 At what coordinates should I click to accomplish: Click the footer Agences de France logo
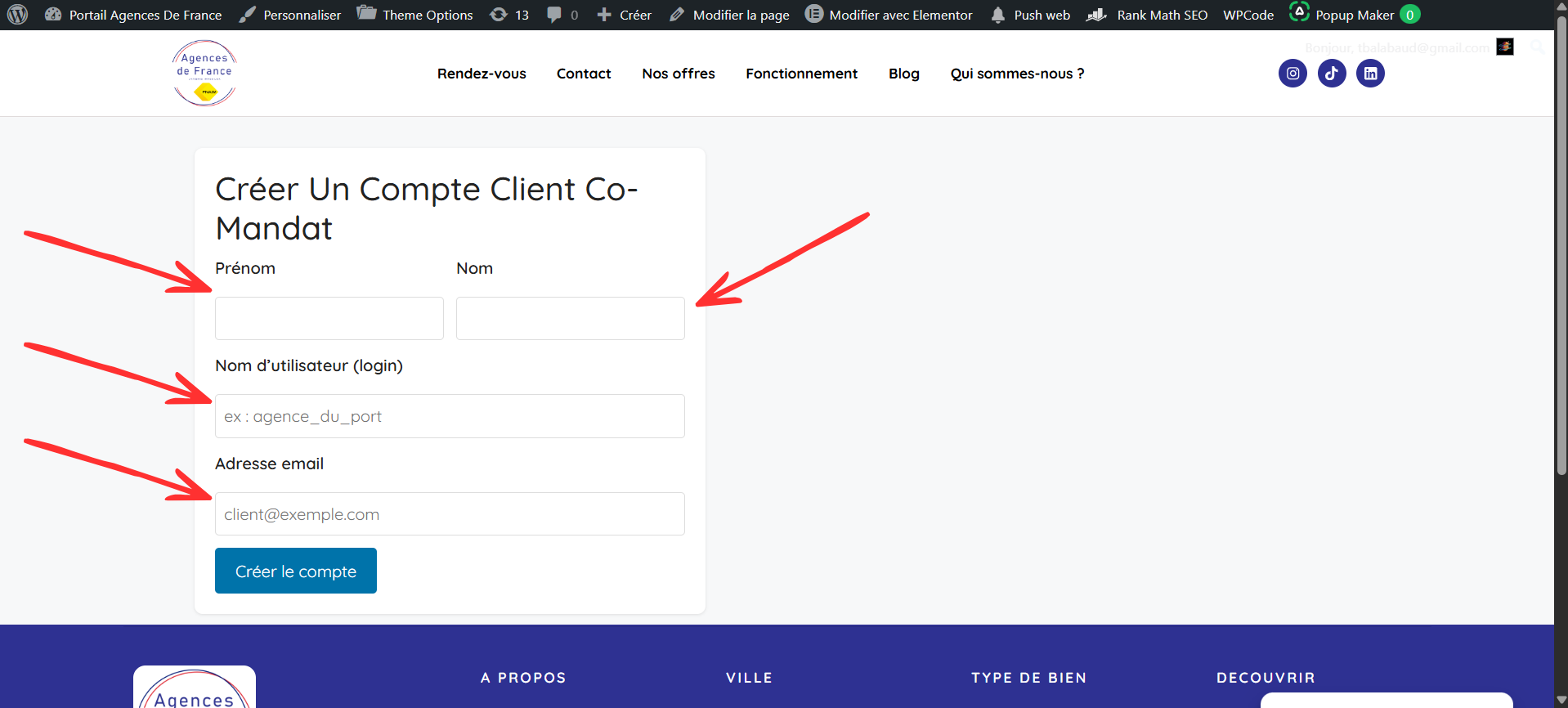[x=195, y=688]
